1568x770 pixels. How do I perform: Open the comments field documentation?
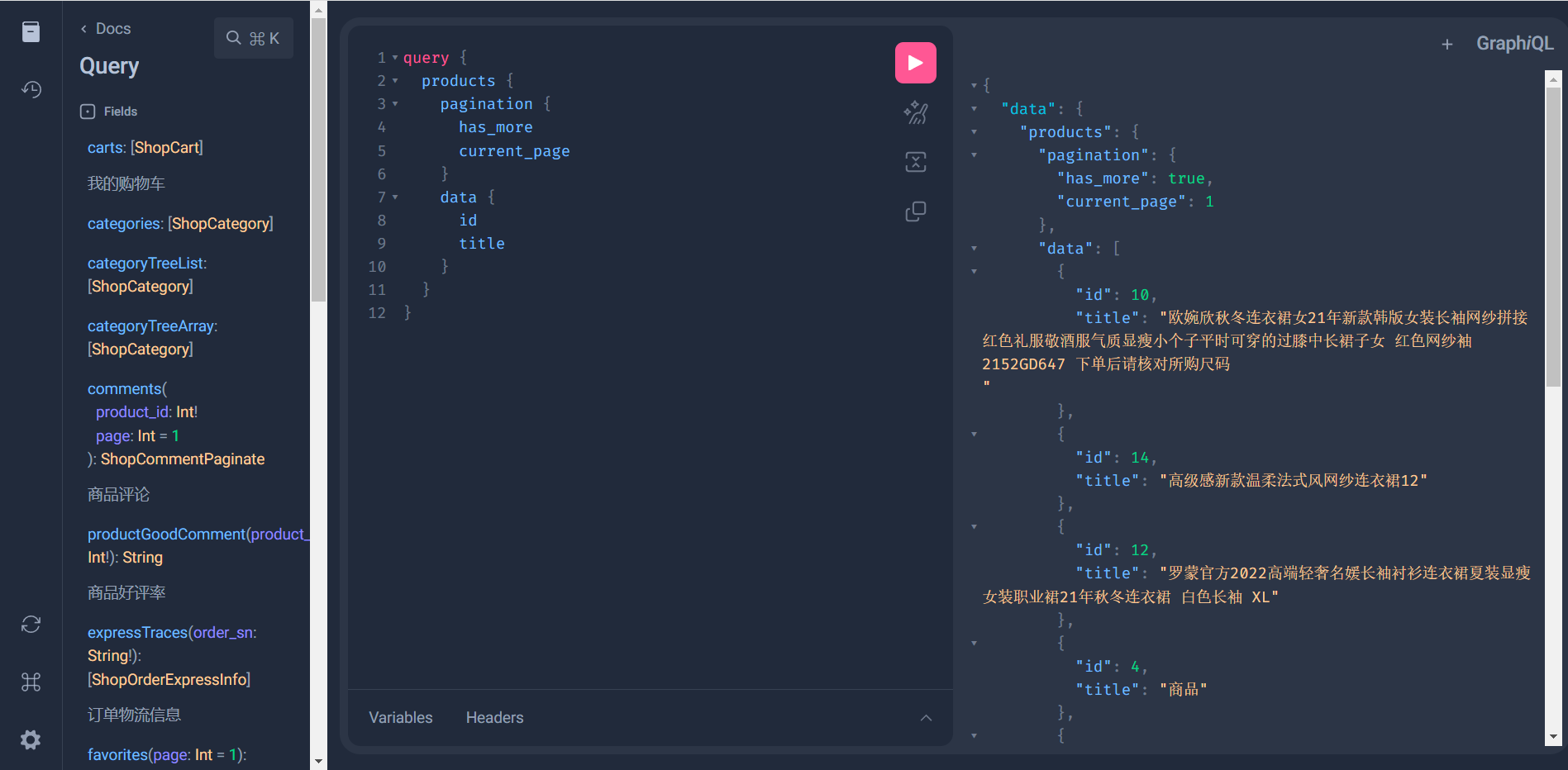point(125,389)
